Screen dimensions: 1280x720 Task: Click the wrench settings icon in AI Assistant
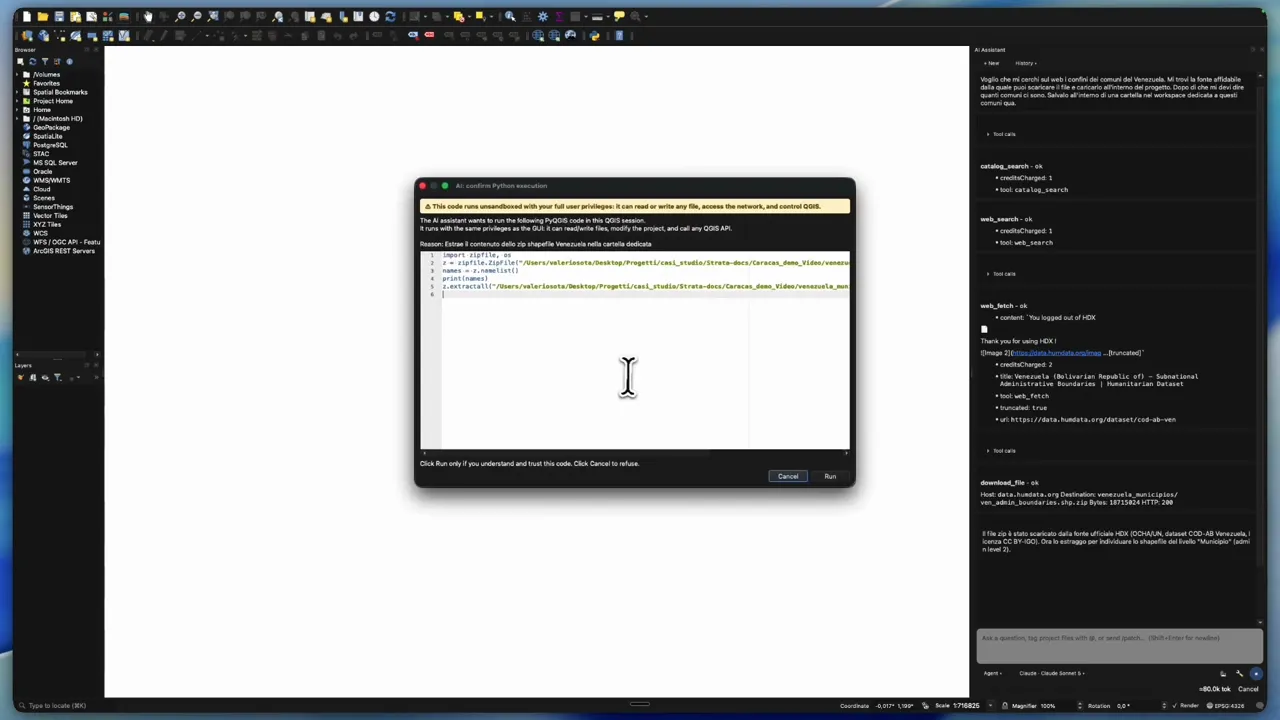[x=1240, y=673]
